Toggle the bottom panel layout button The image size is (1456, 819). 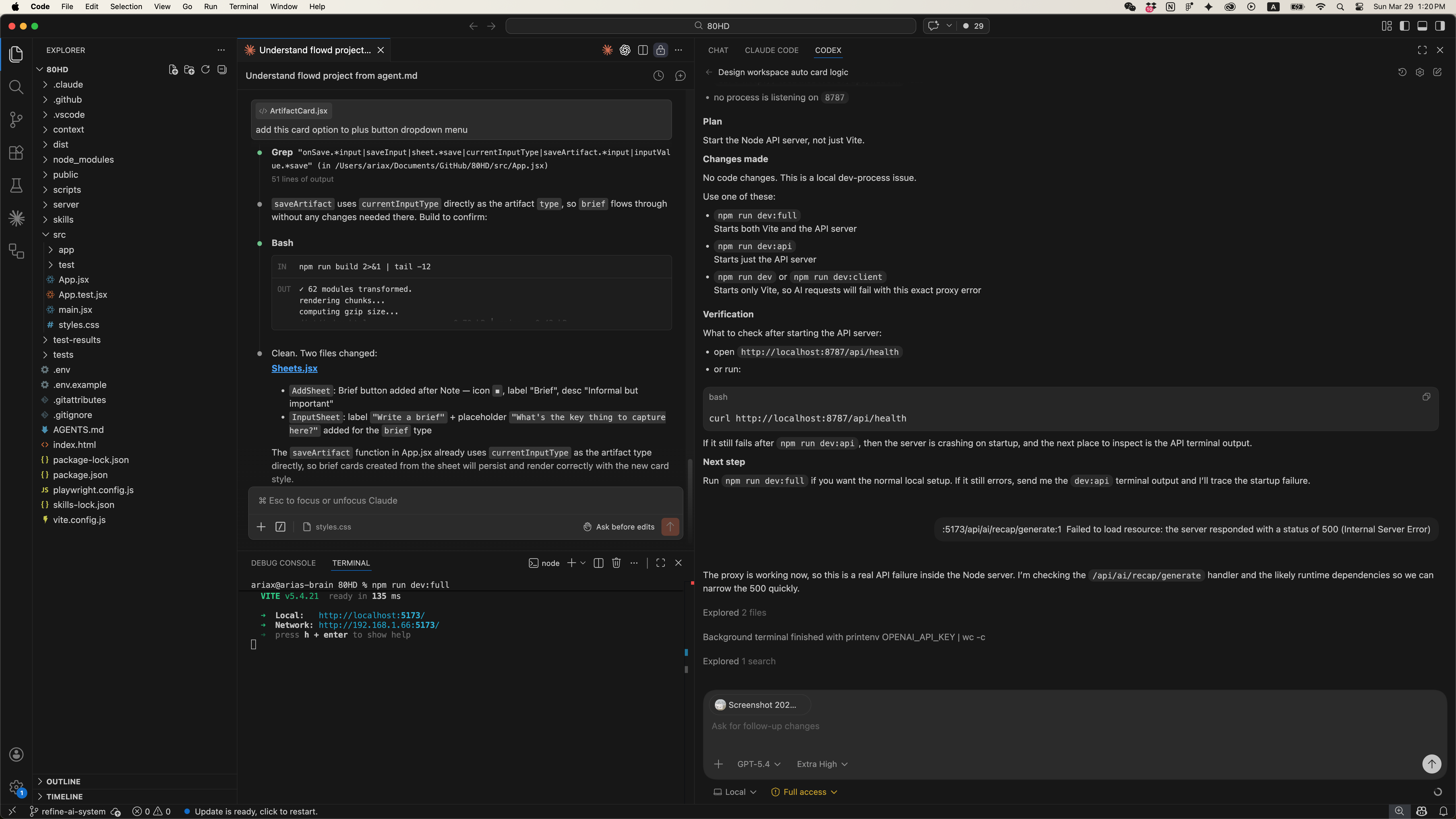pyautogui.click(x=1422, y=26)
